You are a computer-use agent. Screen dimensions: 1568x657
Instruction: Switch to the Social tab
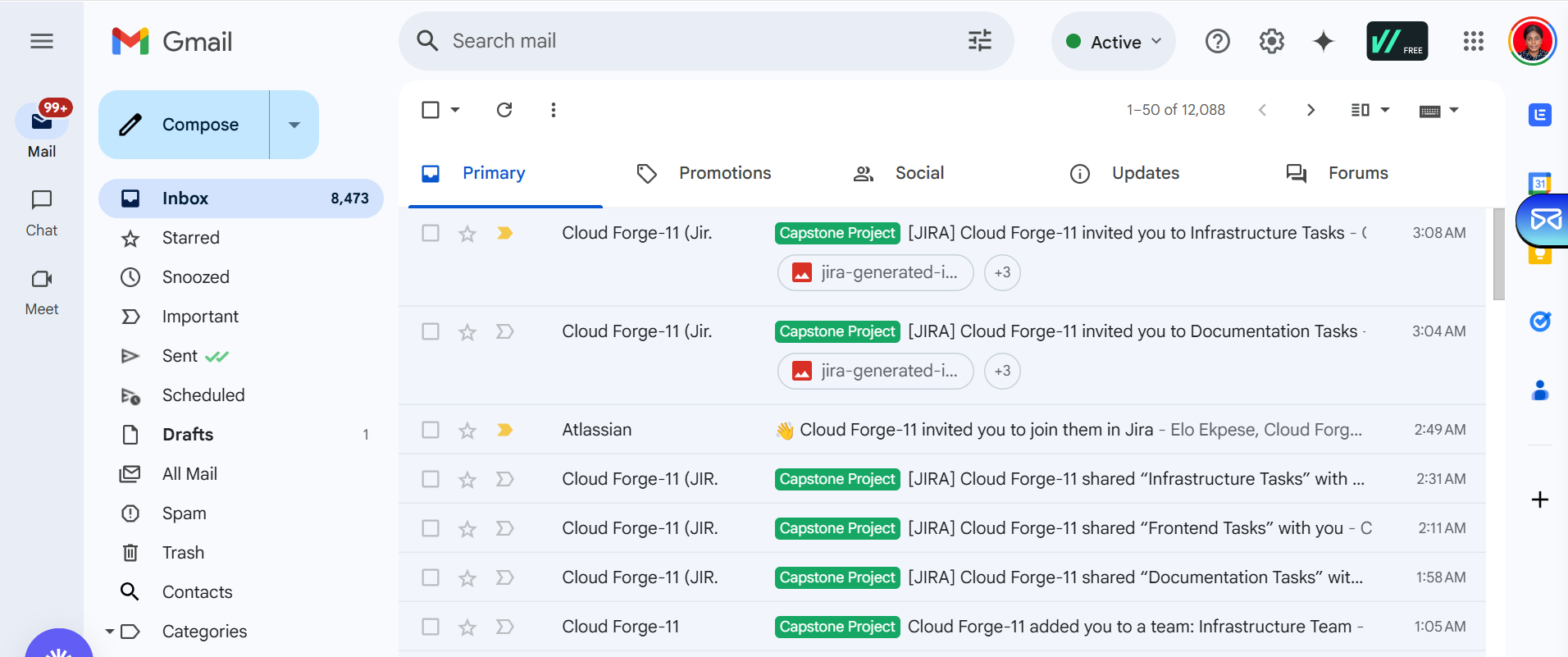pyautogui.click(x=919, y=173)
